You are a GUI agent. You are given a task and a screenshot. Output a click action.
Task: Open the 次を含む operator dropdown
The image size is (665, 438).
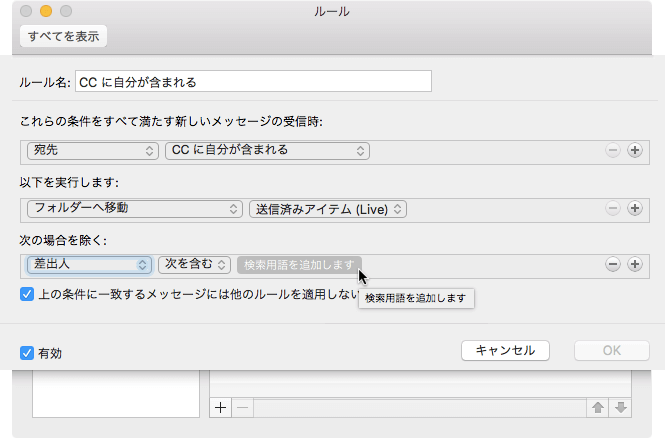tap(195, 264)
